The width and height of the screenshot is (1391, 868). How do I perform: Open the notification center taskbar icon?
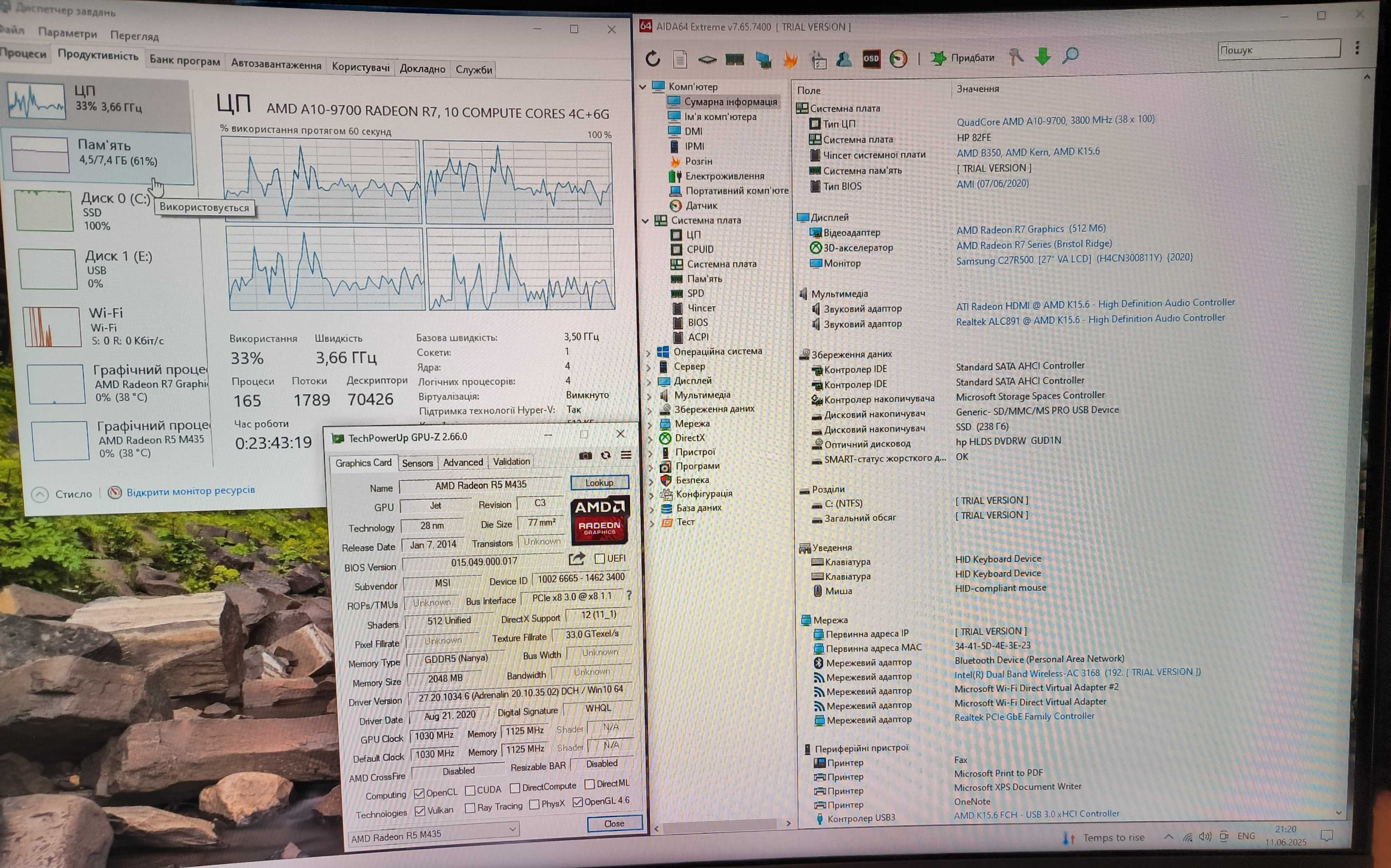click(x=1327, y=835)
